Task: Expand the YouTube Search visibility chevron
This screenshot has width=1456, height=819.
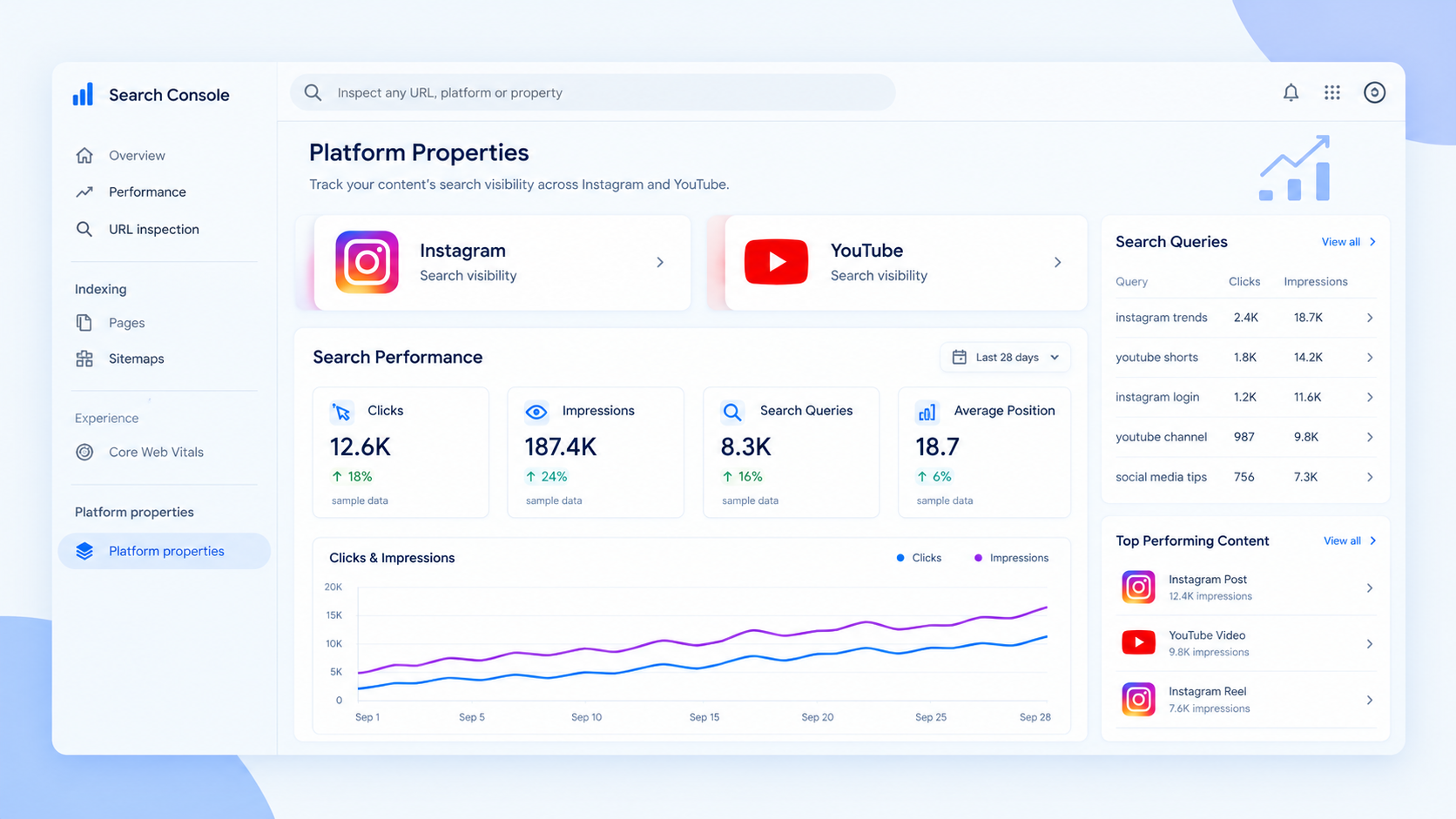Action: pyautogui.click(x=1057, y=262)
